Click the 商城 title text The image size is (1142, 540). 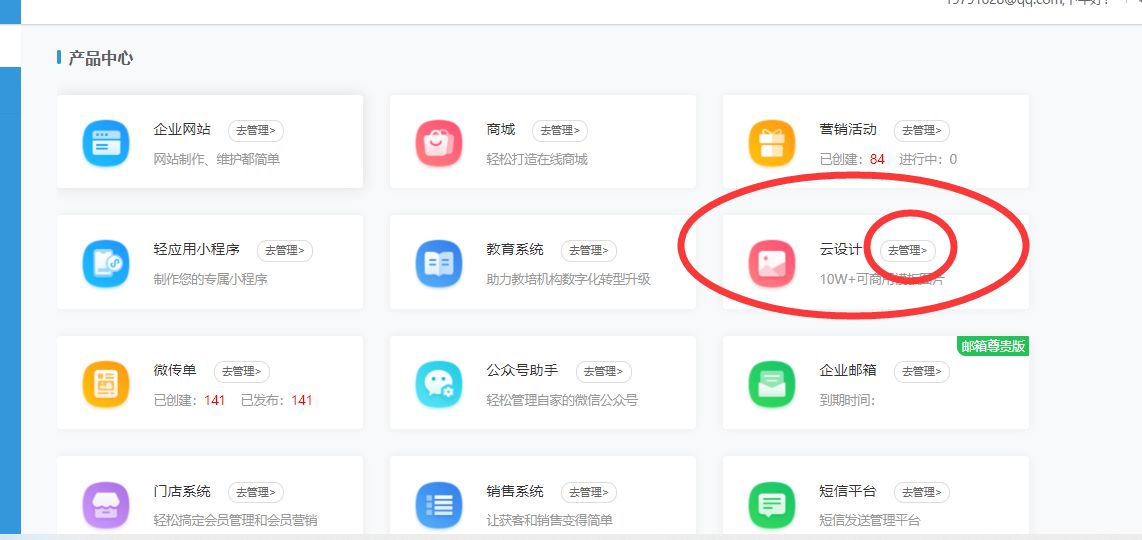(501, 130)
